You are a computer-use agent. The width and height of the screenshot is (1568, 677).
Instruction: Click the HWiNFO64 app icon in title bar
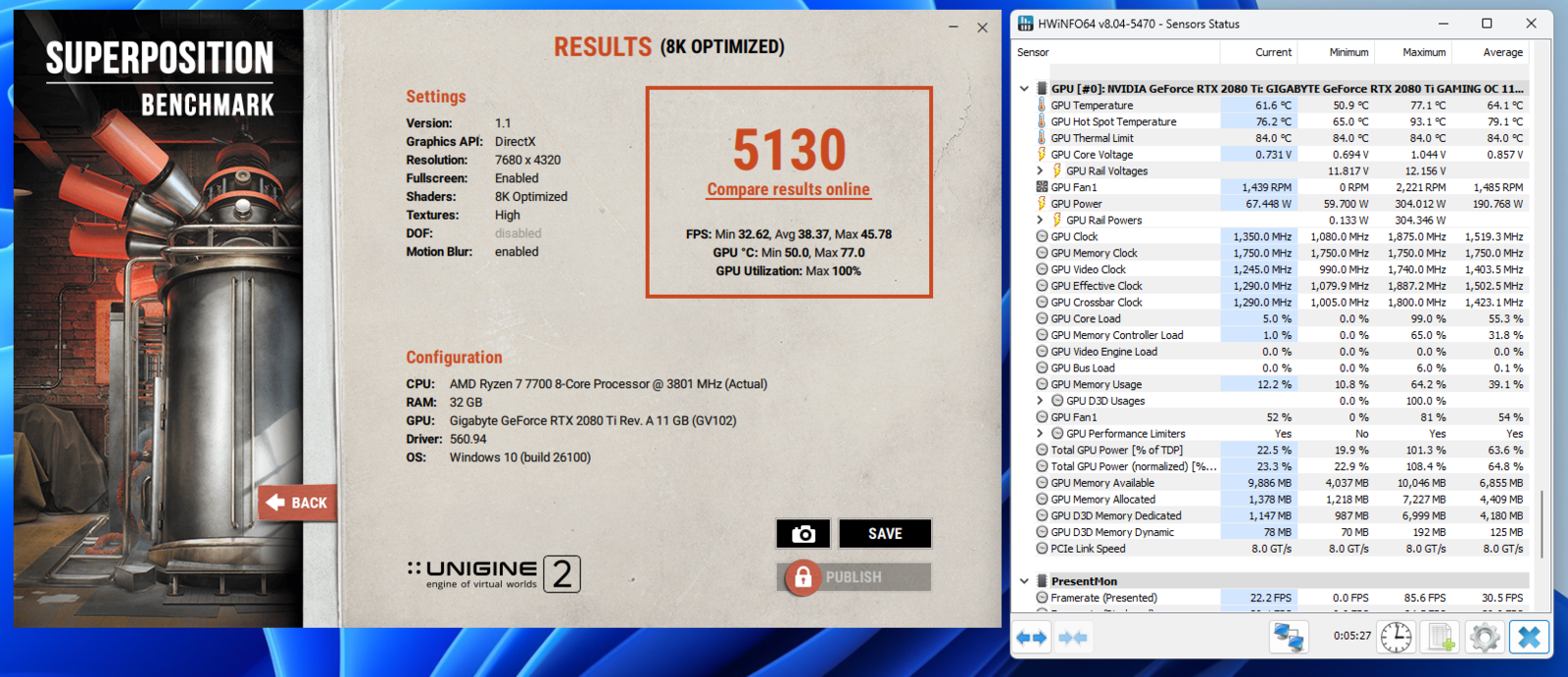1025,24
